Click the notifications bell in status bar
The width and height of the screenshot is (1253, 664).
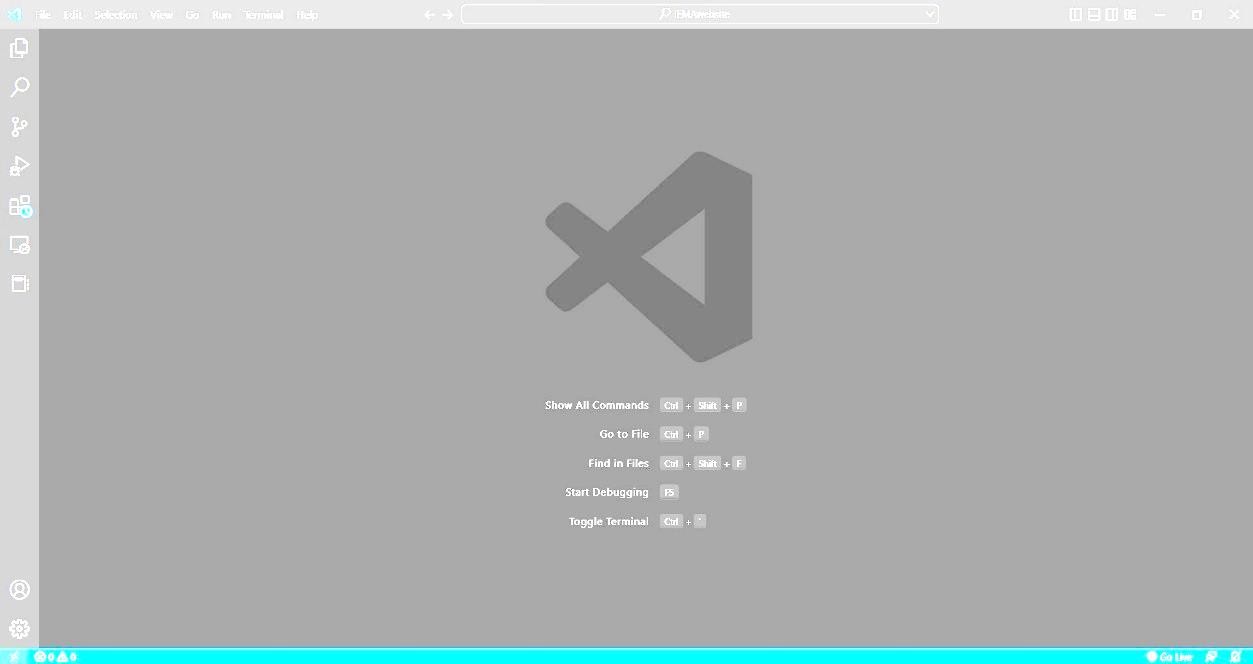point(1235,657)
